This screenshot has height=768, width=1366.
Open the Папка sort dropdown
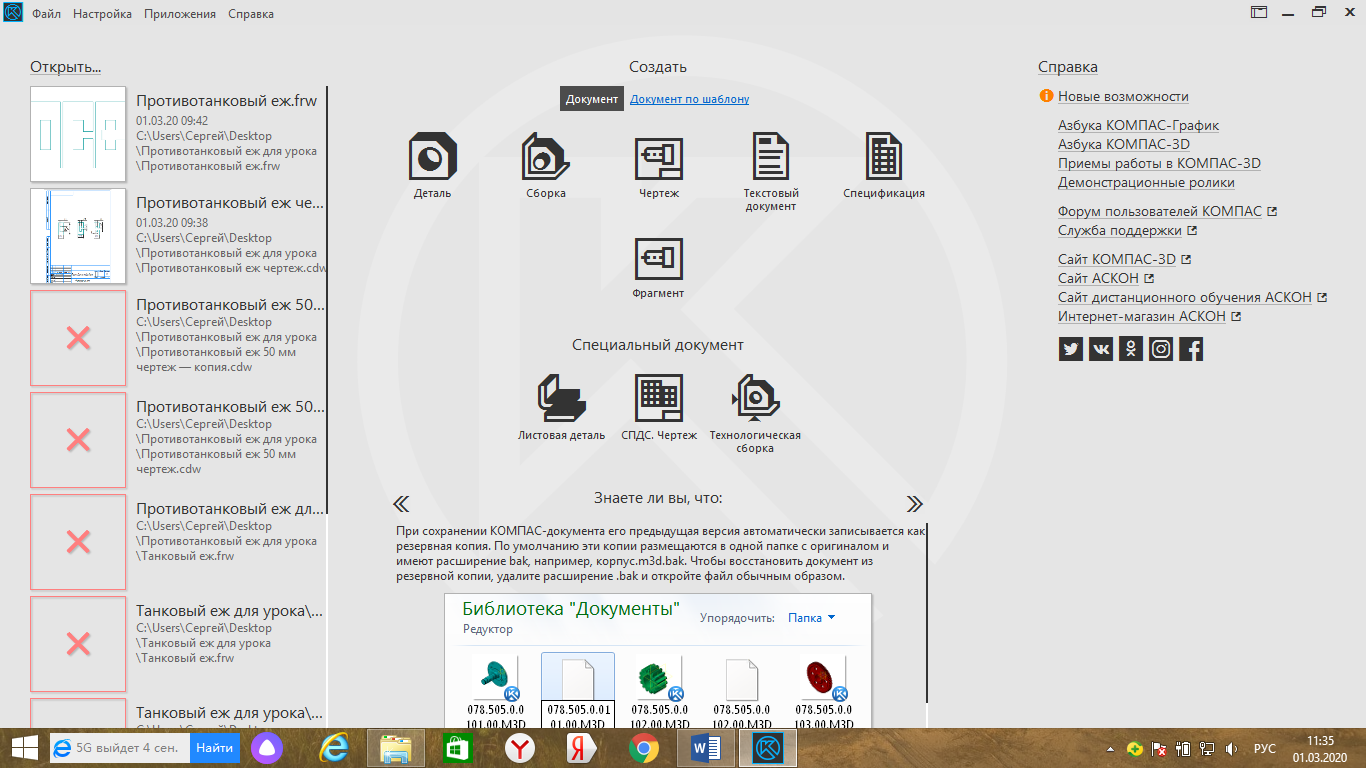pos(811,618)
